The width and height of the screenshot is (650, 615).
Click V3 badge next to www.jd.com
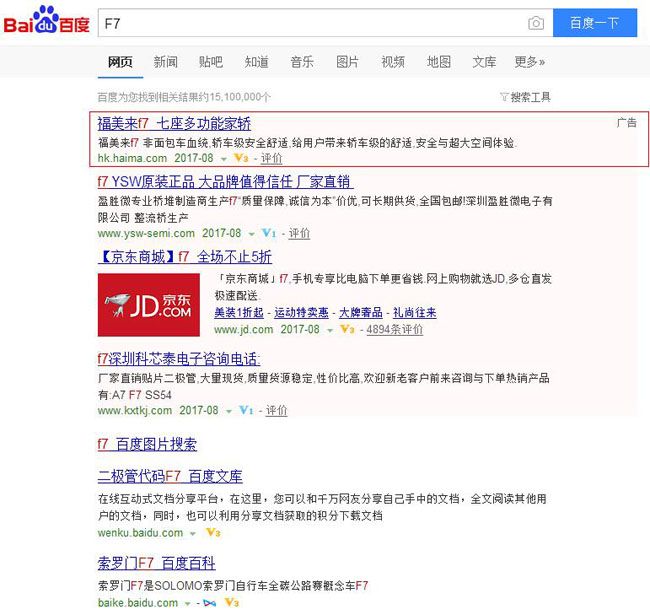click(x=347, y=329)
